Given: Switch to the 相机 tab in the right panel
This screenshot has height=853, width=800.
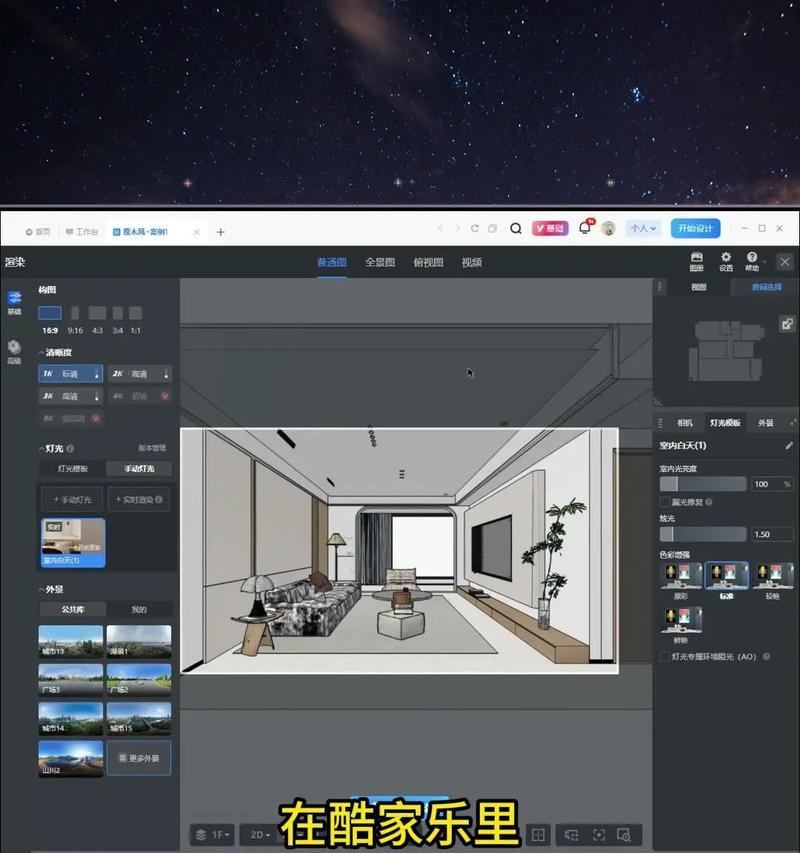Looking at the screenshot, I should [685, 422].
